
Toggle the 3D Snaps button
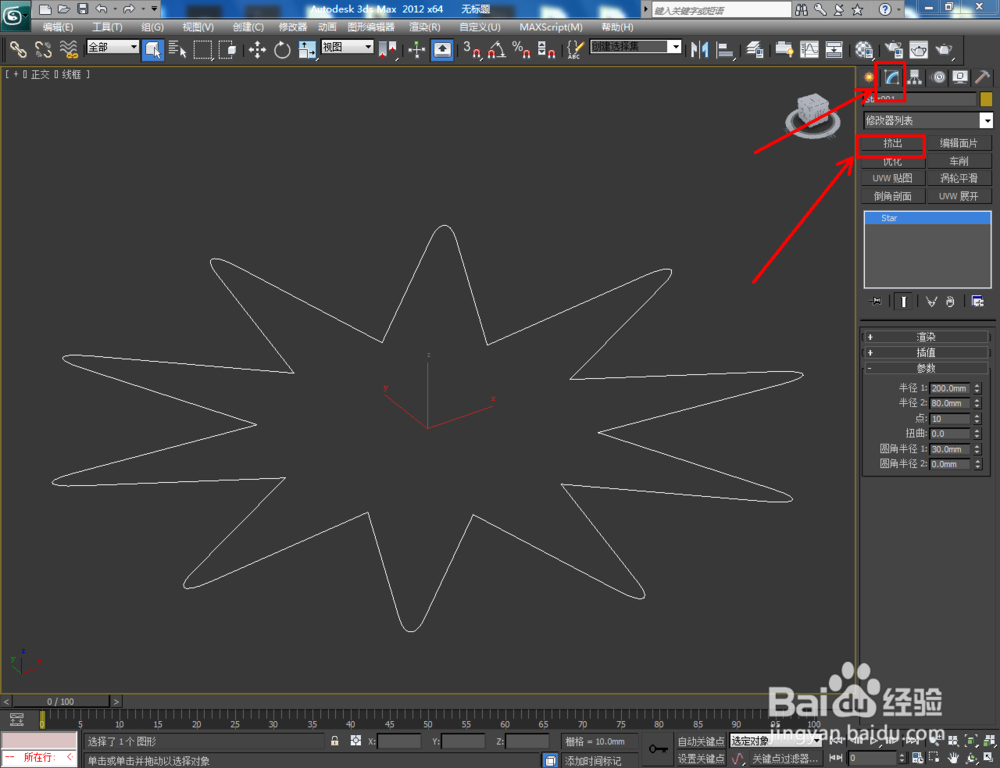coord(472,49)
